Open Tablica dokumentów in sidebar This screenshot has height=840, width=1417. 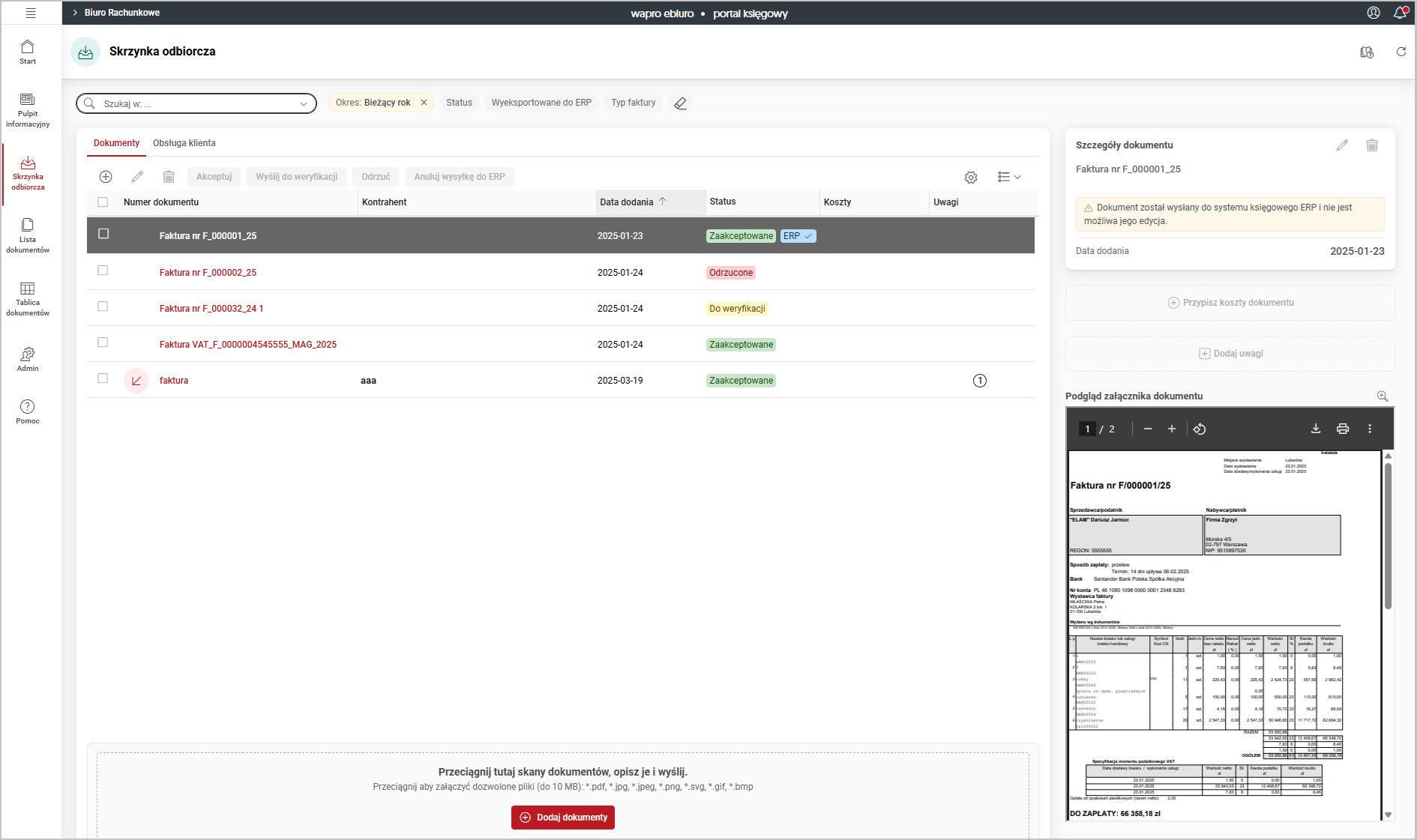28,299
